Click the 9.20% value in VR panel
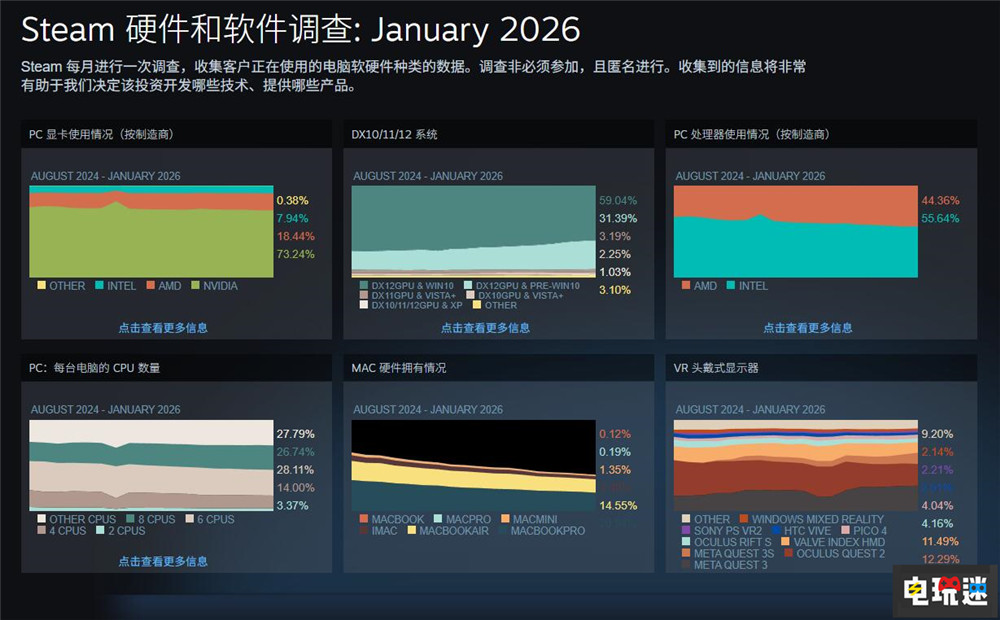1000x620 pixels. (x=937, y=434)
